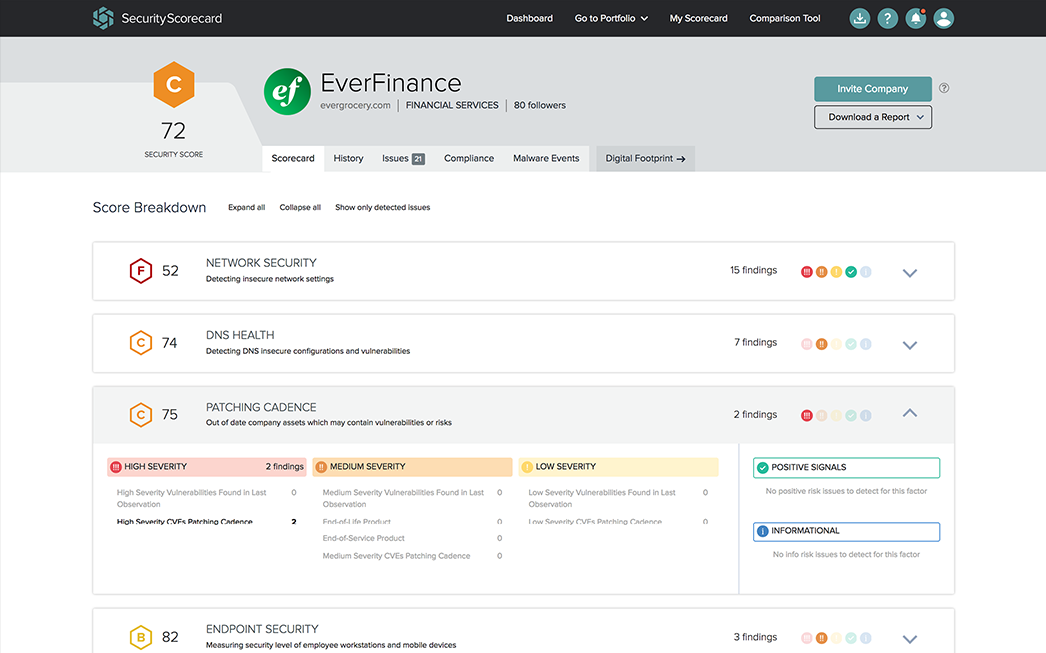Click '15 findings' in Network Security row
Viewport: 1046px width, 653px height.
[753, 270]
